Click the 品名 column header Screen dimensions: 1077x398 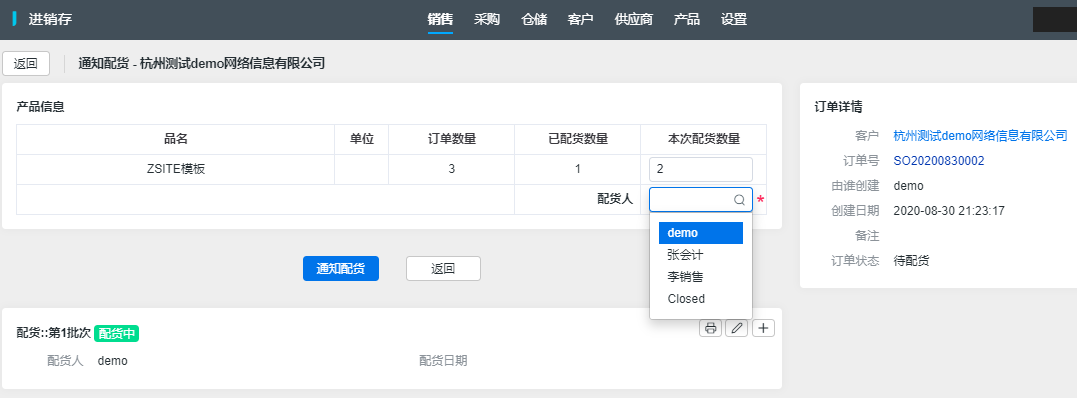(175, 139)
